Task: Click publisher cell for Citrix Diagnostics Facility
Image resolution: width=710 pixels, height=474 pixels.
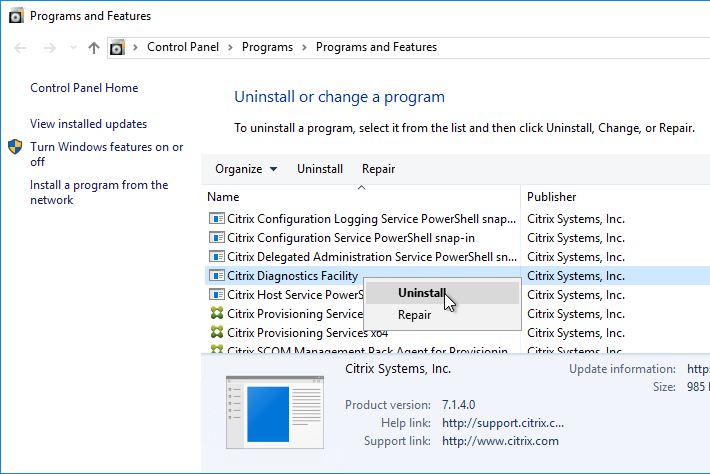Action: click(x=576, y=276)
